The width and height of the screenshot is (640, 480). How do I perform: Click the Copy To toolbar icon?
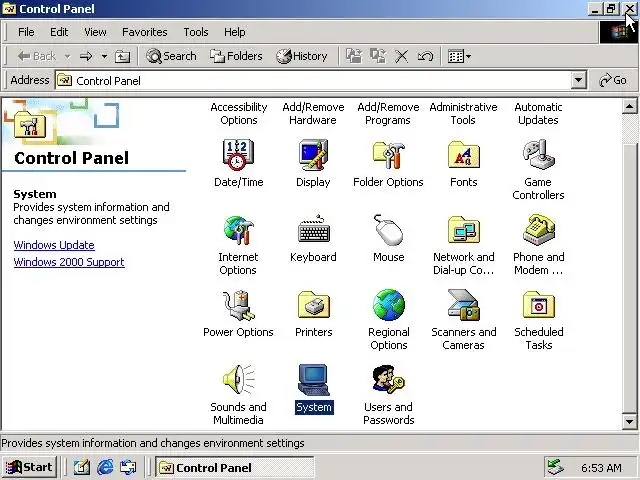coord(378,56)
